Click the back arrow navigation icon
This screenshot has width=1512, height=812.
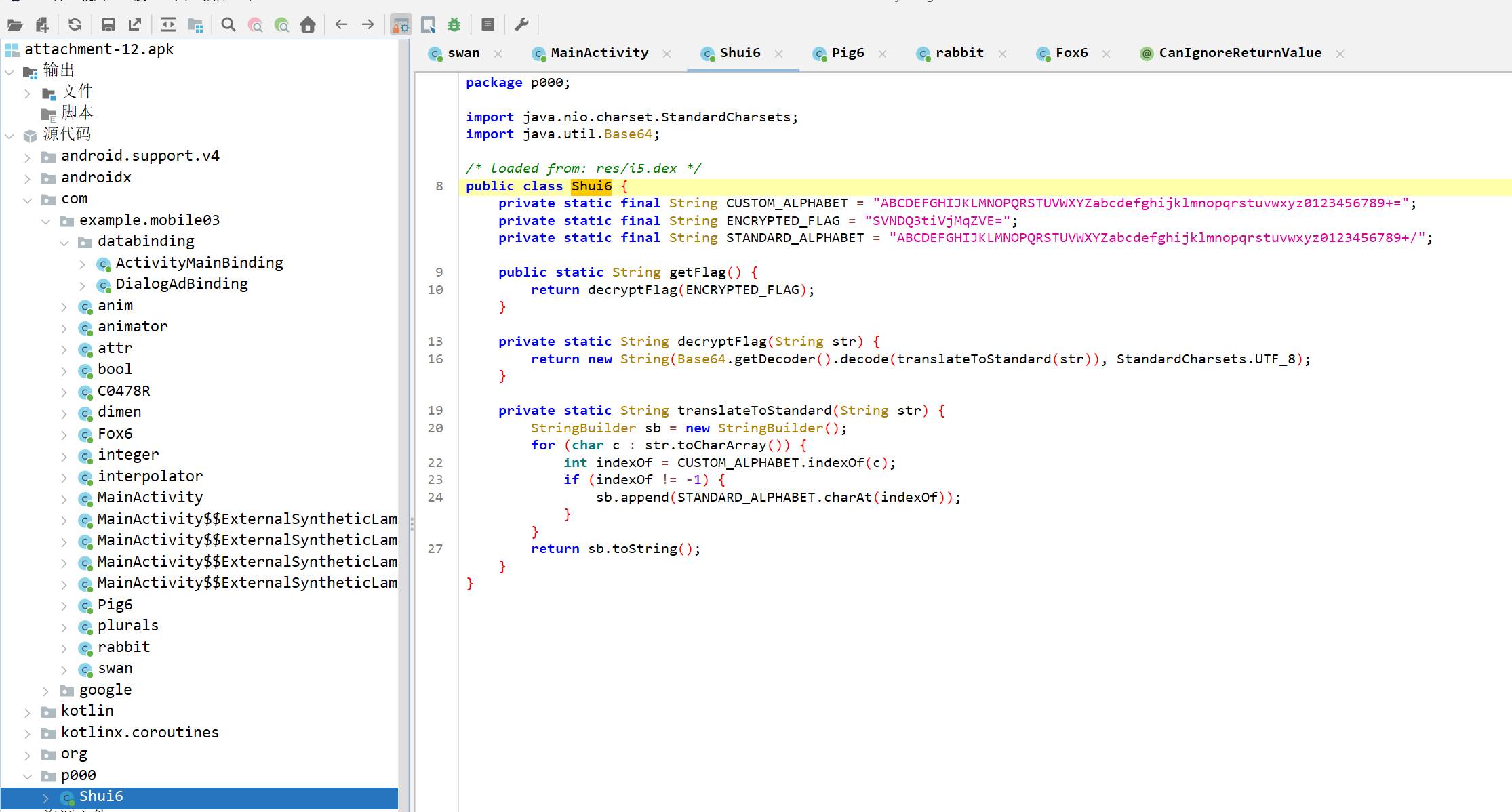click(341, 25)
